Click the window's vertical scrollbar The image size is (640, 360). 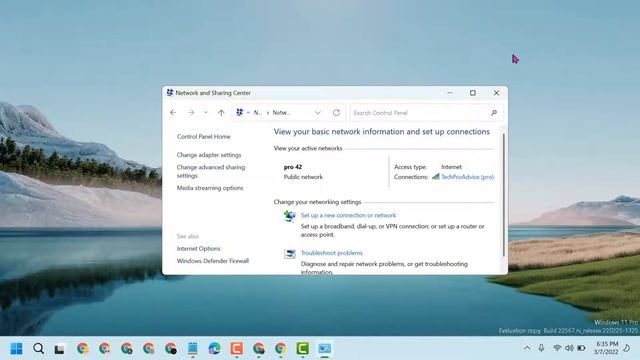coord(504,195)
